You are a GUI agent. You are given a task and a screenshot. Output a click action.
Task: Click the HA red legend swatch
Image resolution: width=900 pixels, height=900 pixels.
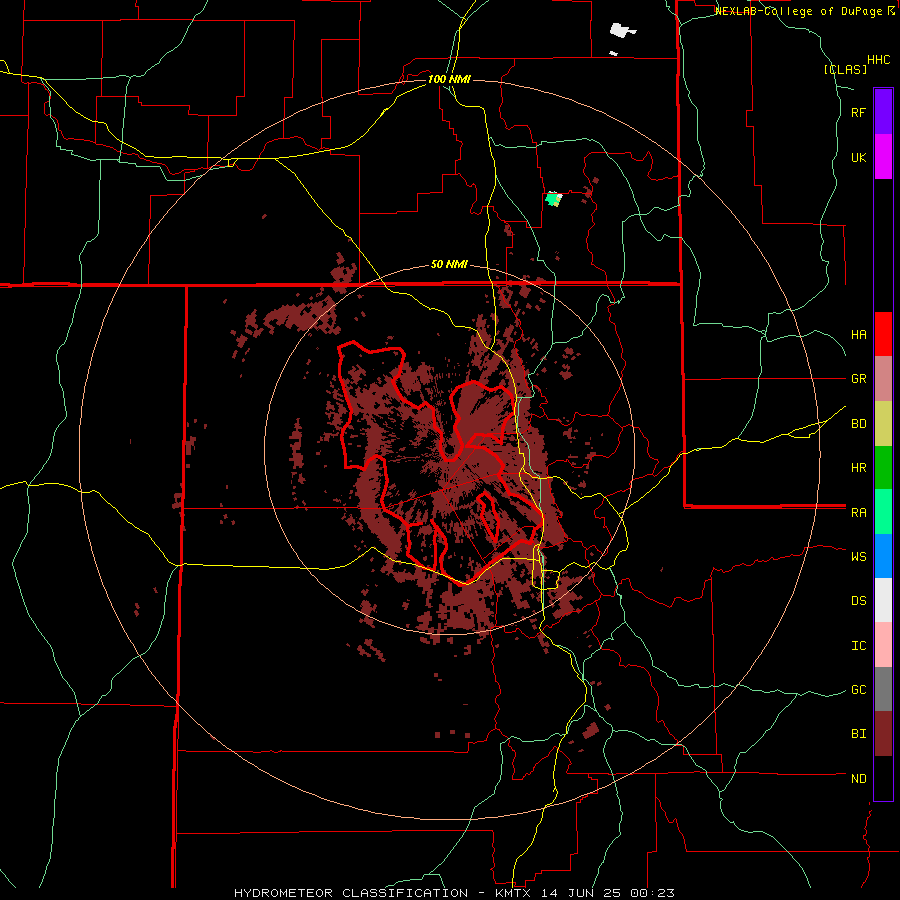pyautogui.click(x=883, y=334)
